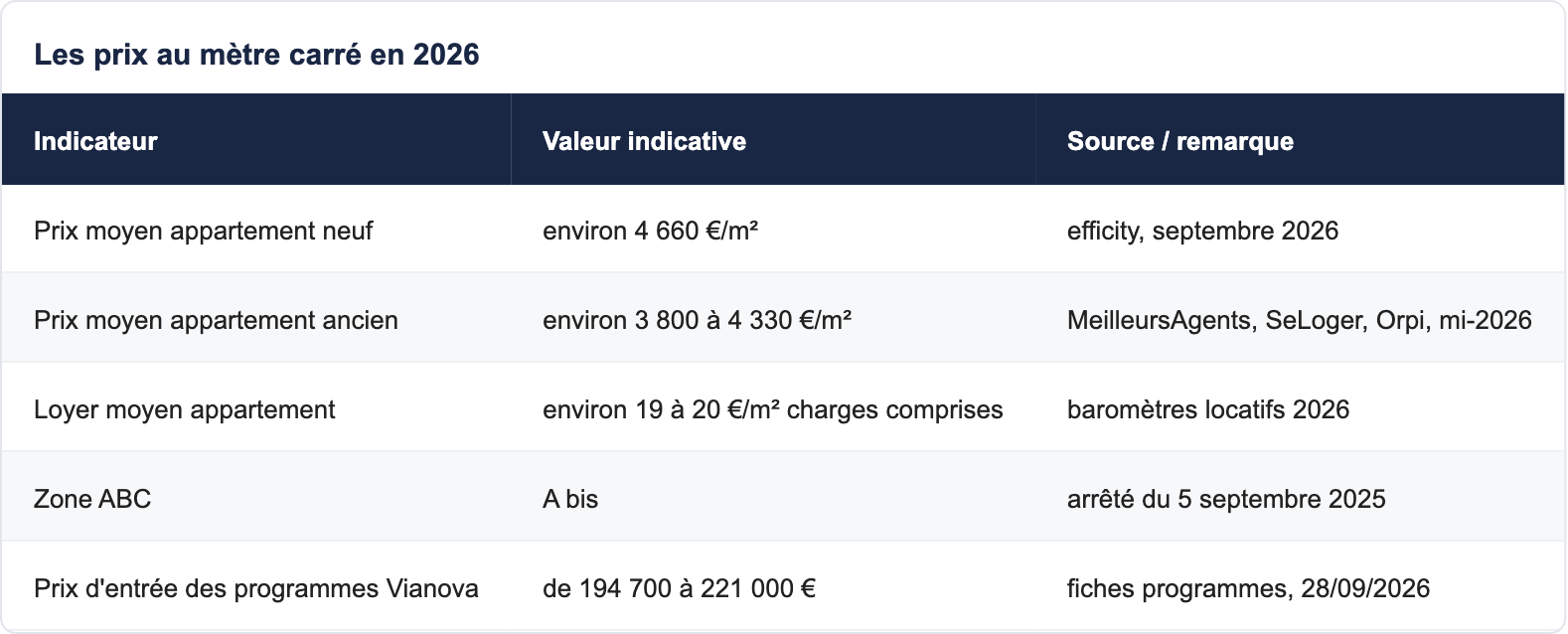Click the 'Prix moyen appartement ancien' cell
1568x634 pixels.
(x=256, y=319)
